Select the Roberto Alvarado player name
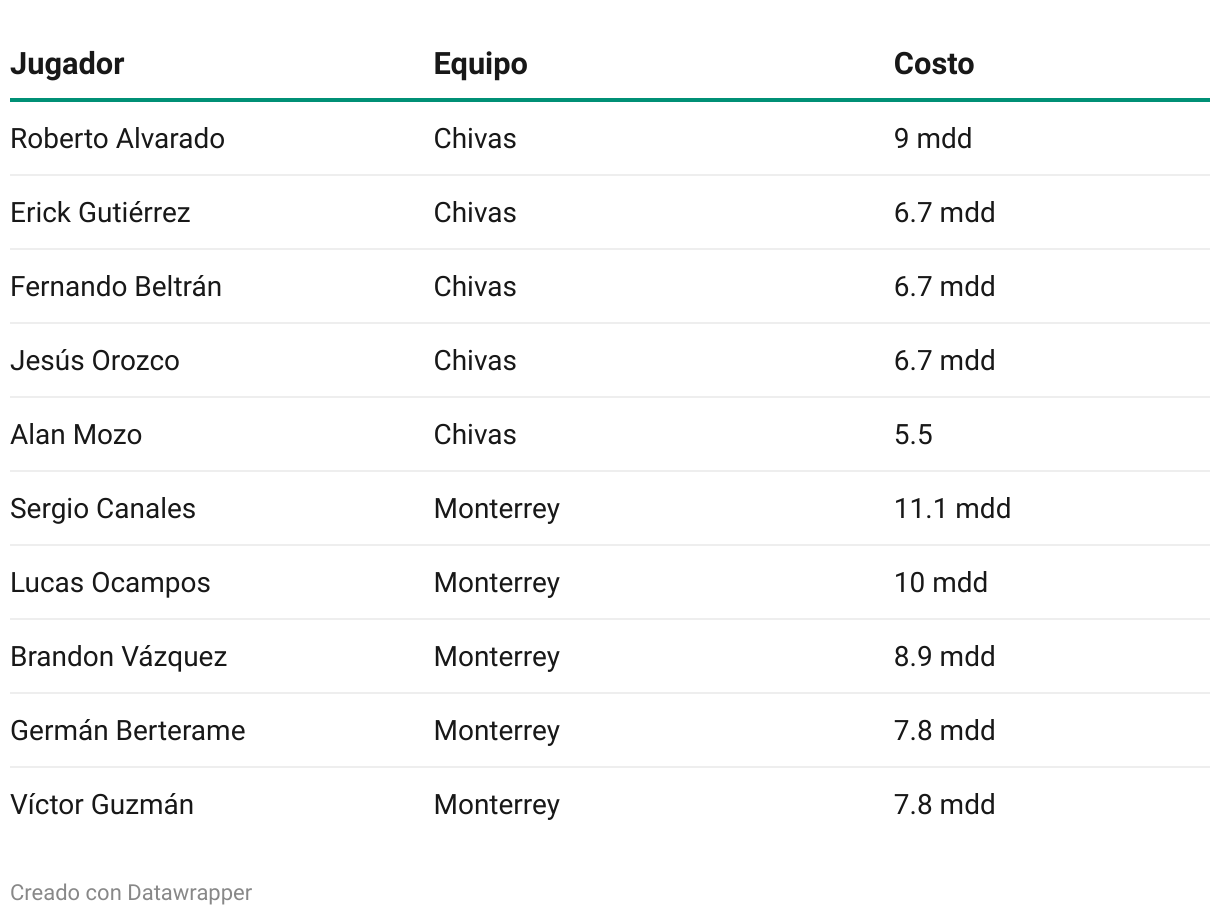1220x916 pixels. pyautogui.click(x=117, y=138)
